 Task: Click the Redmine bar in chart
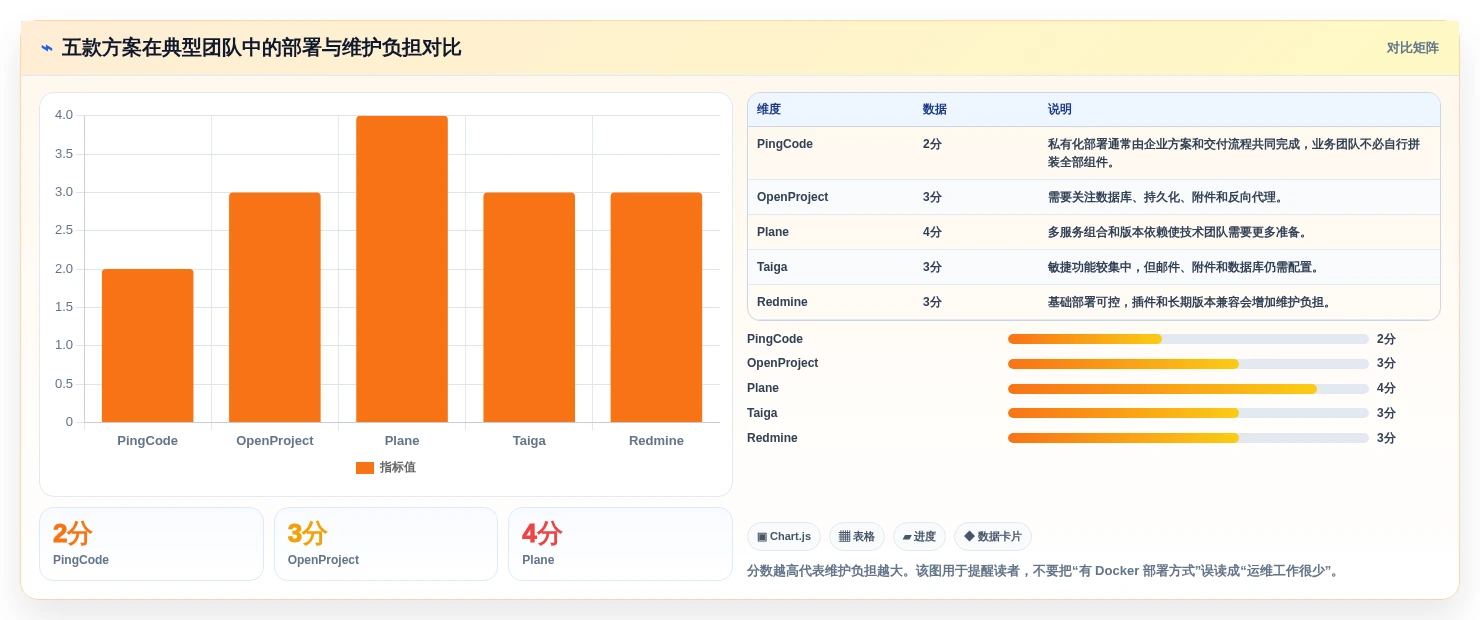[x=656, y=307]
